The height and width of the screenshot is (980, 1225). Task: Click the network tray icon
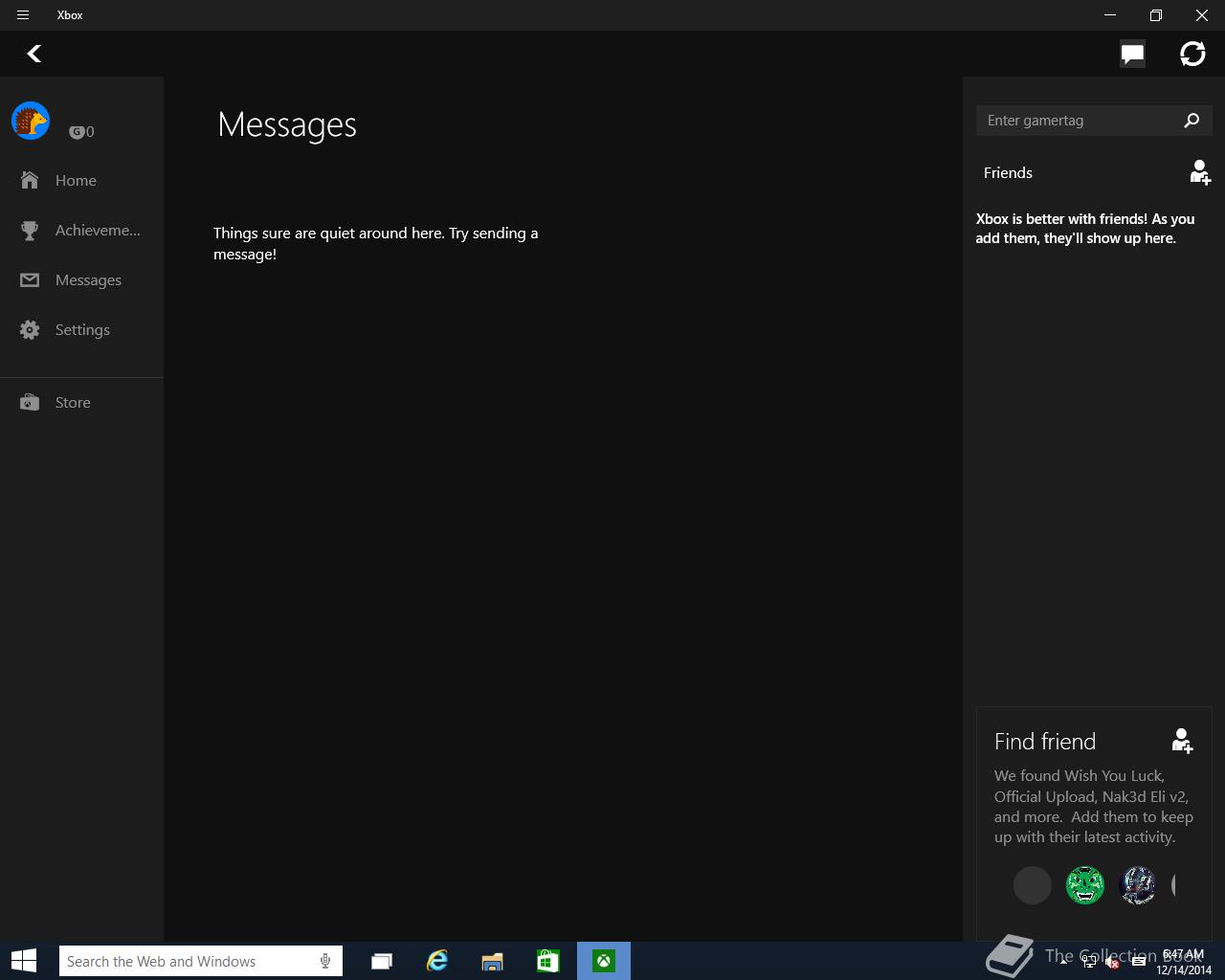click(1088, 962)
